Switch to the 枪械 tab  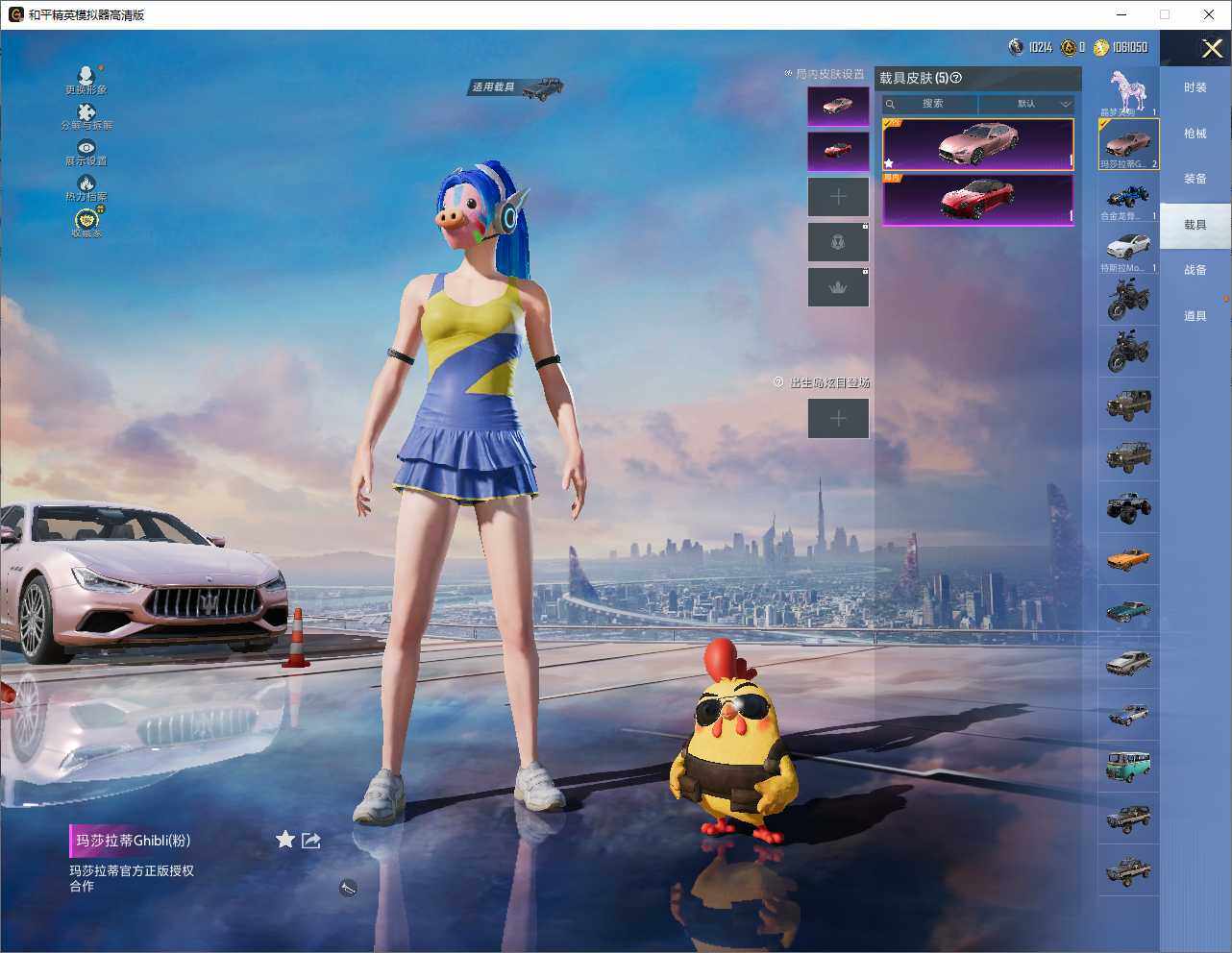coord(1195,134)
